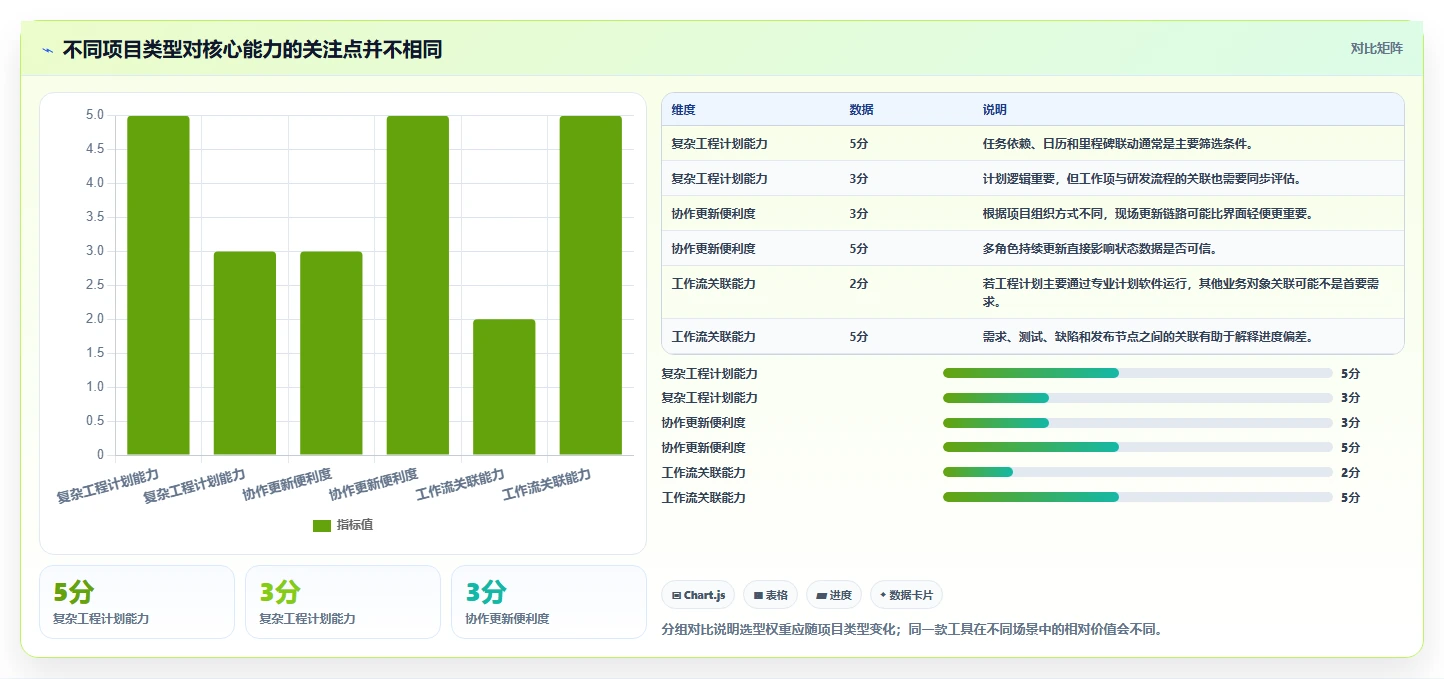Click the 2.5 y-axis label on the chart
This screenshot has height=679, width=1444.
coord(95,285)
